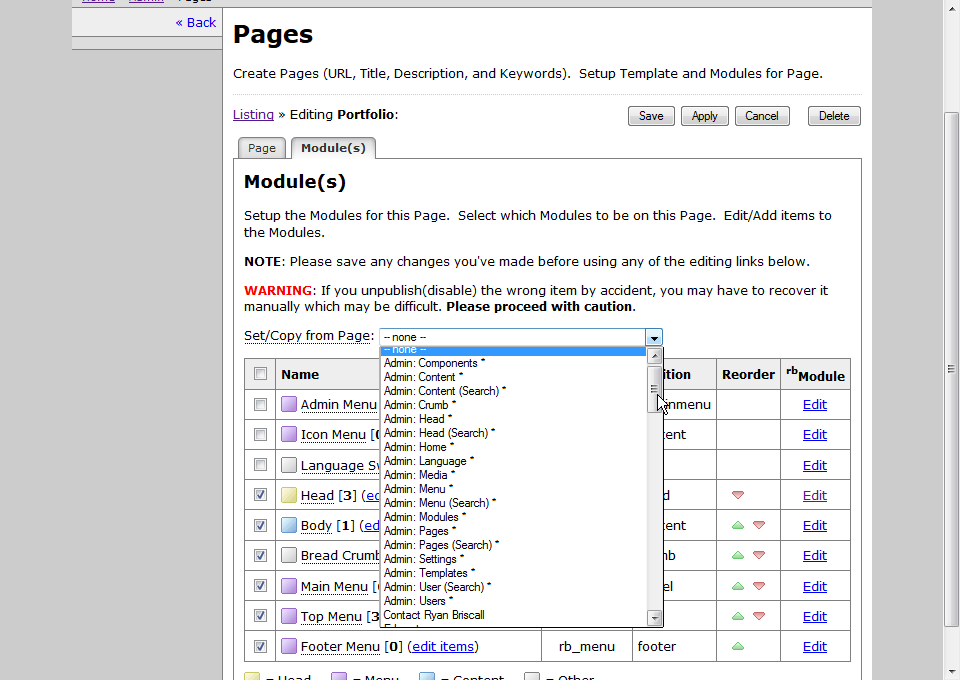Move the Footer Menu module up
The height and width of the screenshot is (680, 960).
click(x=738, y=646)
